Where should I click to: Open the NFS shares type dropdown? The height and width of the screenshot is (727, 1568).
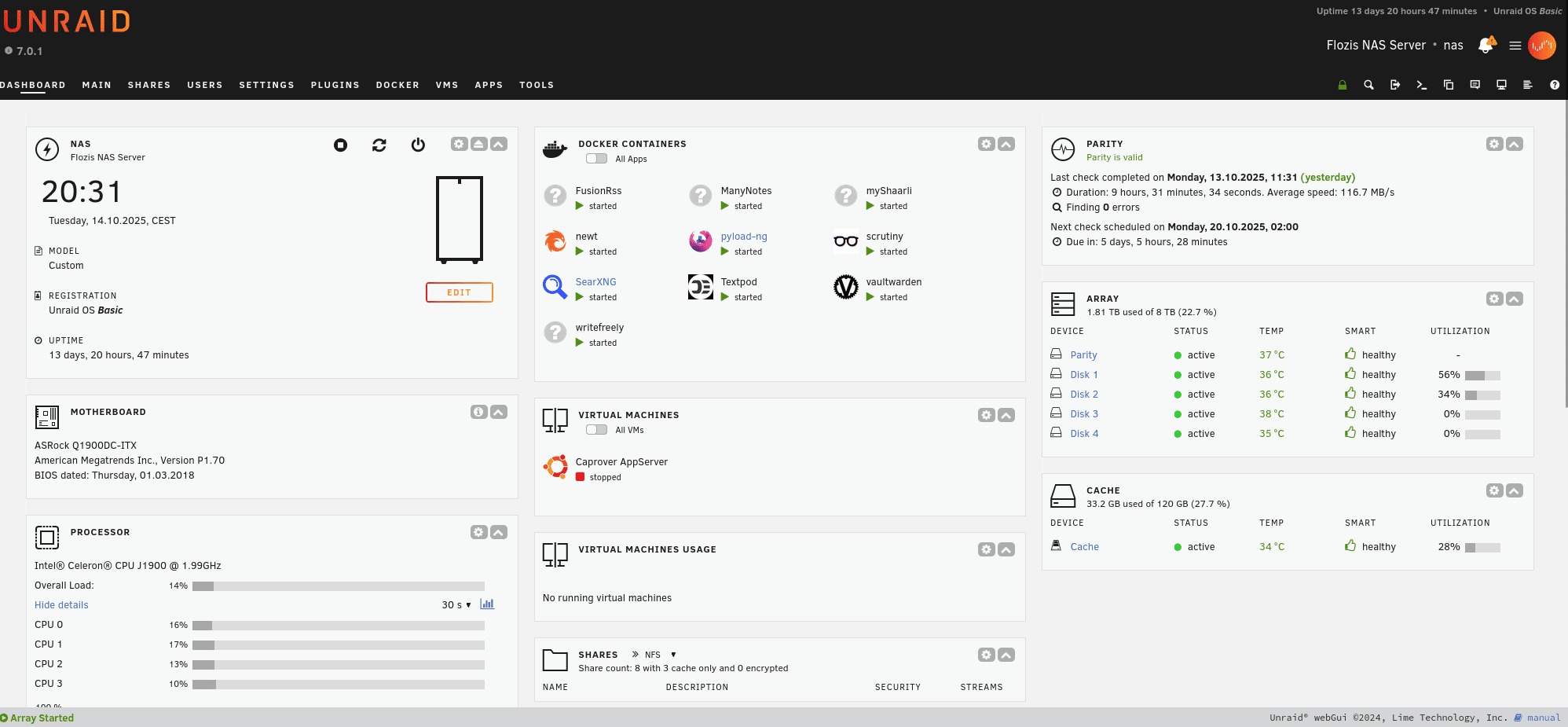(661, 655)
